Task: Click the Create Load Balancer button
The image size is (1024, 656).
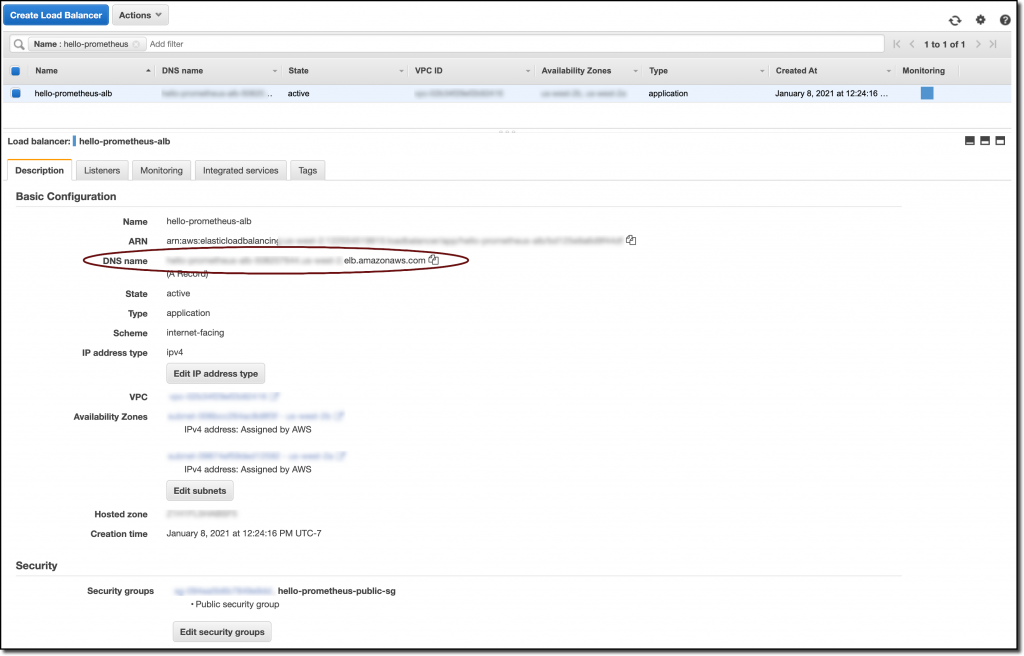Action: [x=56, y=14]
